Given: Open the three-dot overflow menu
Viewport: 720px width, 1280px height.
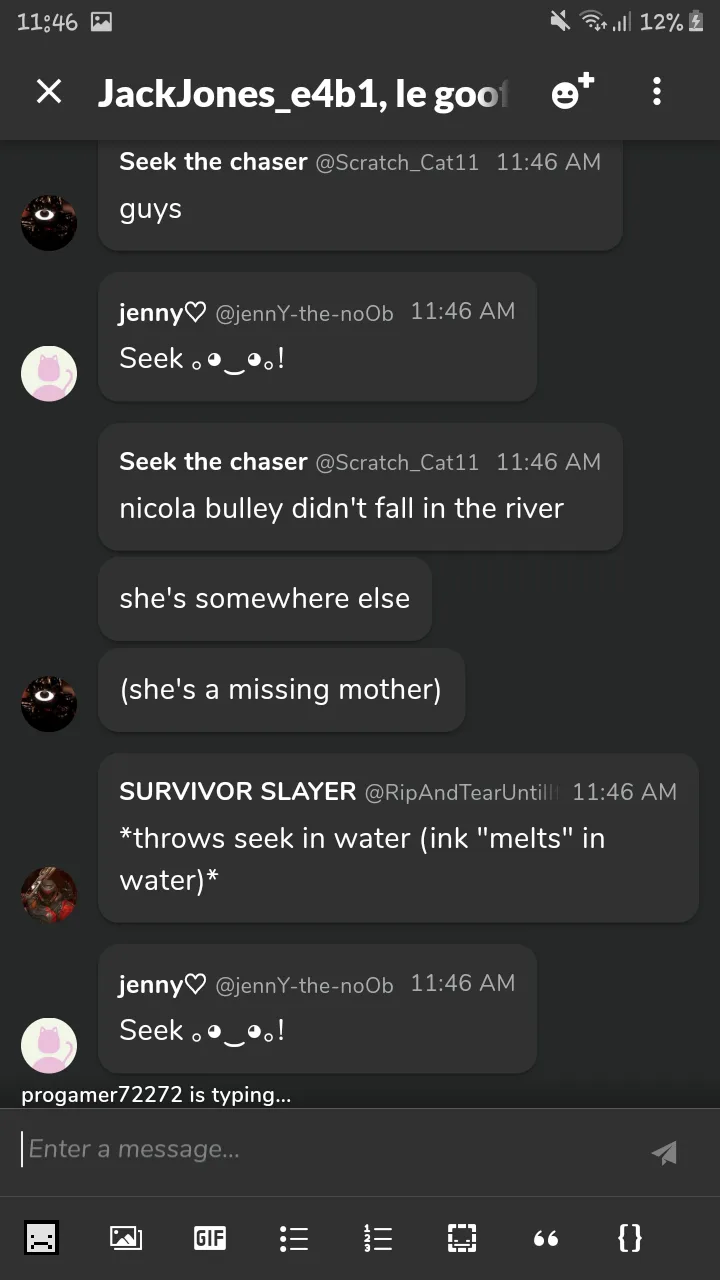Looking at the screenshot, I should pyautogui.click(x=657, y=92).
